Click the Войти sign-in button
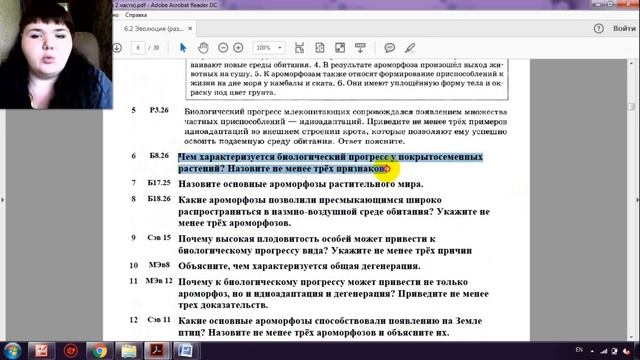 [624, 29]
